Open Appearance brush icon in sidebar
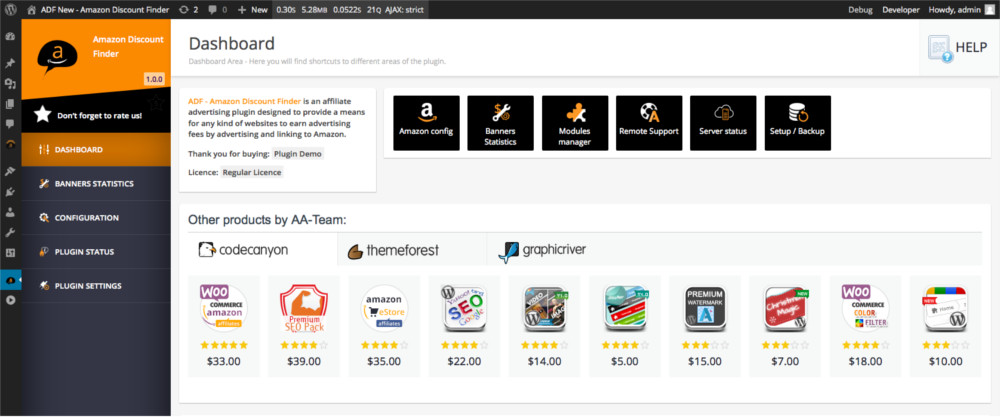 point(10,171)
